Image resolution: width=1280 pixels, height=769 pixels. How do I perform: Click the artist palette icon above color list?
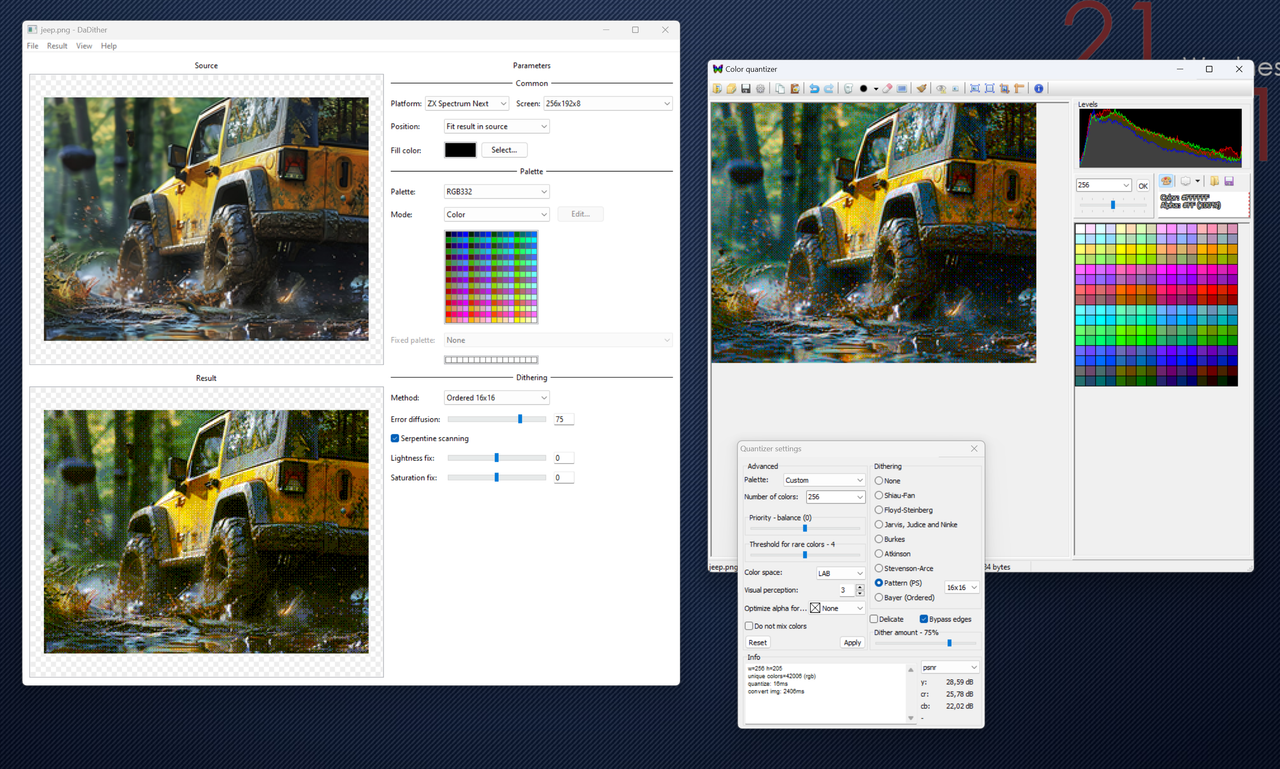1166,181
